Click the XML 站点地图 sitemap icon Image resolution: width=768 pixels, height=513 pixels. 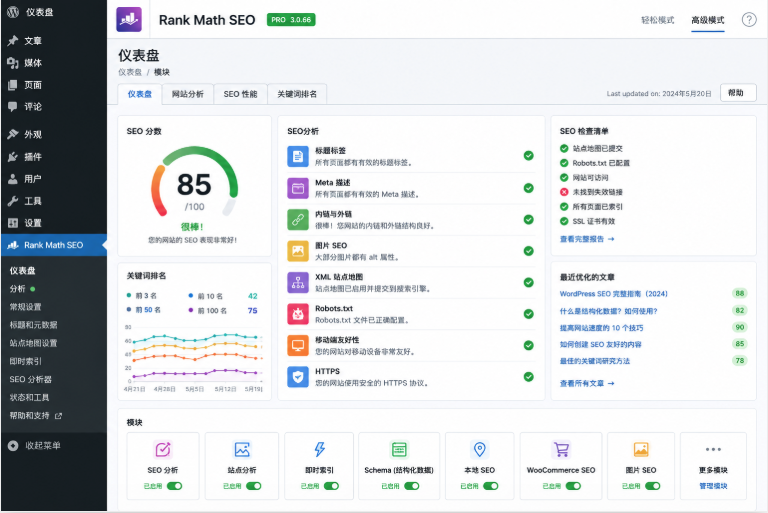(298, 283)
